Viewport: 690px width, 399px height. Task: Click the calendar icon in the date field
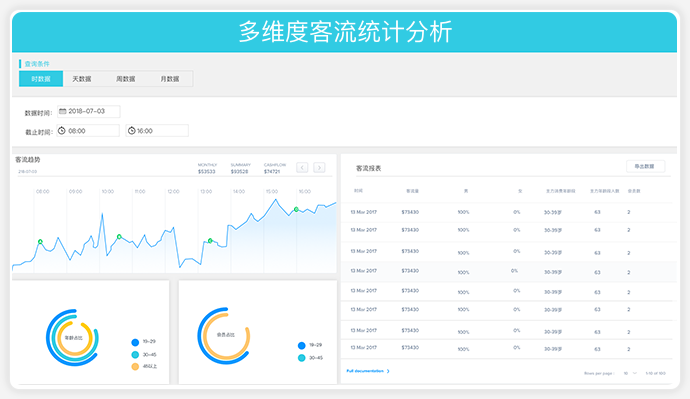[62, 111]
